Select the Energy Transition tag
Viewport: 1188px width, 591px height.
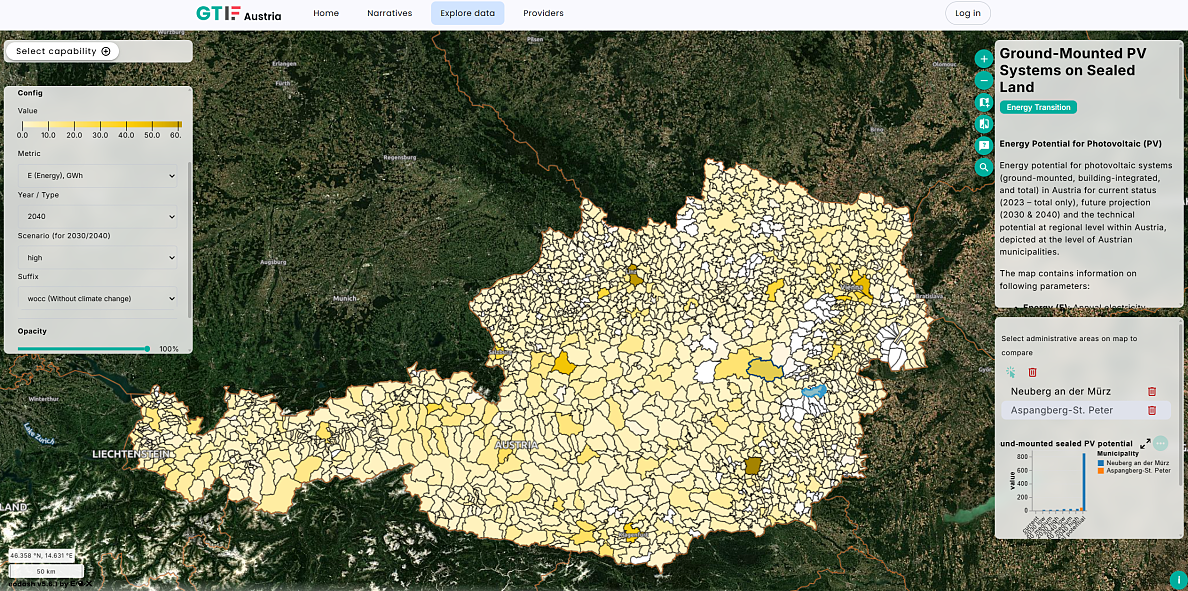1038,107
